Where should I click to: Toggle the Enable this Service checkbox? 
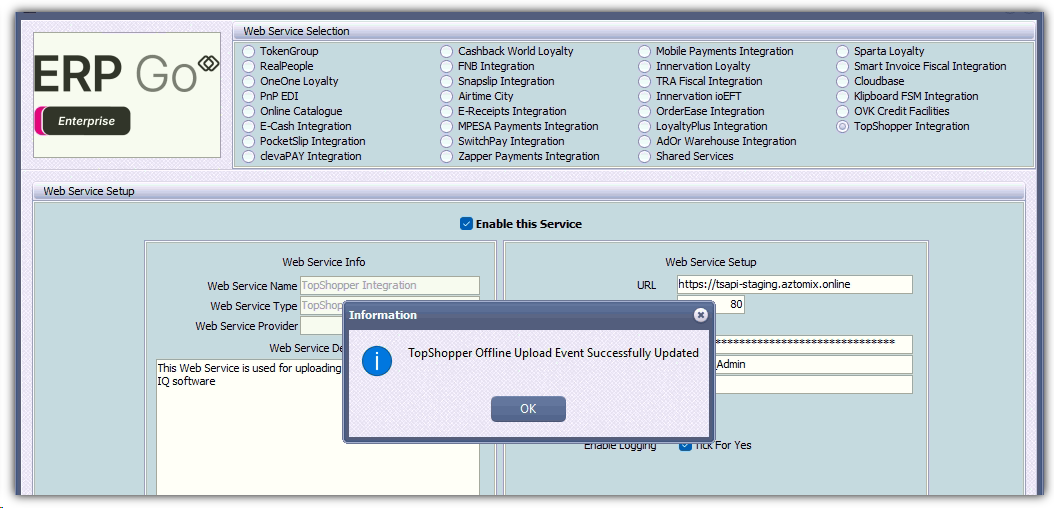pos(466,224)
